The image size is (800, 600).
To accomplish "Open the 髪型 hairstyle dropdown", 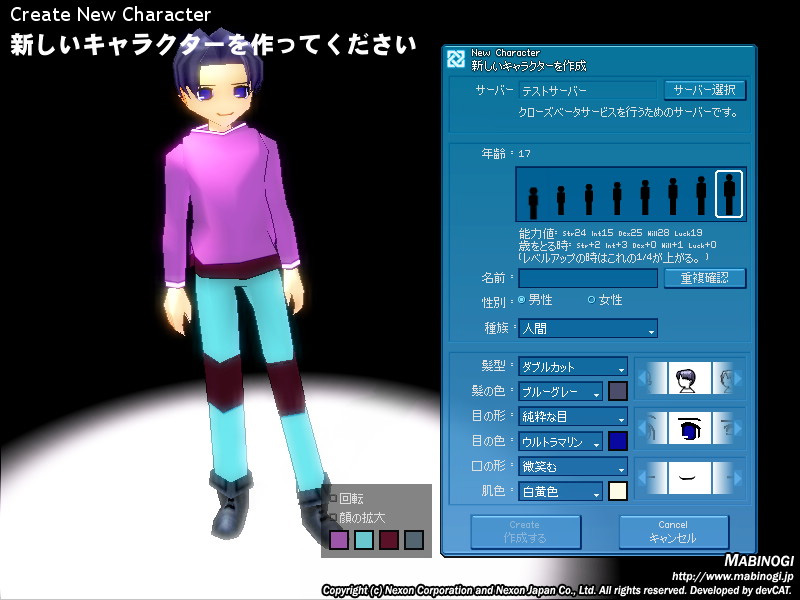I will 573,366.
